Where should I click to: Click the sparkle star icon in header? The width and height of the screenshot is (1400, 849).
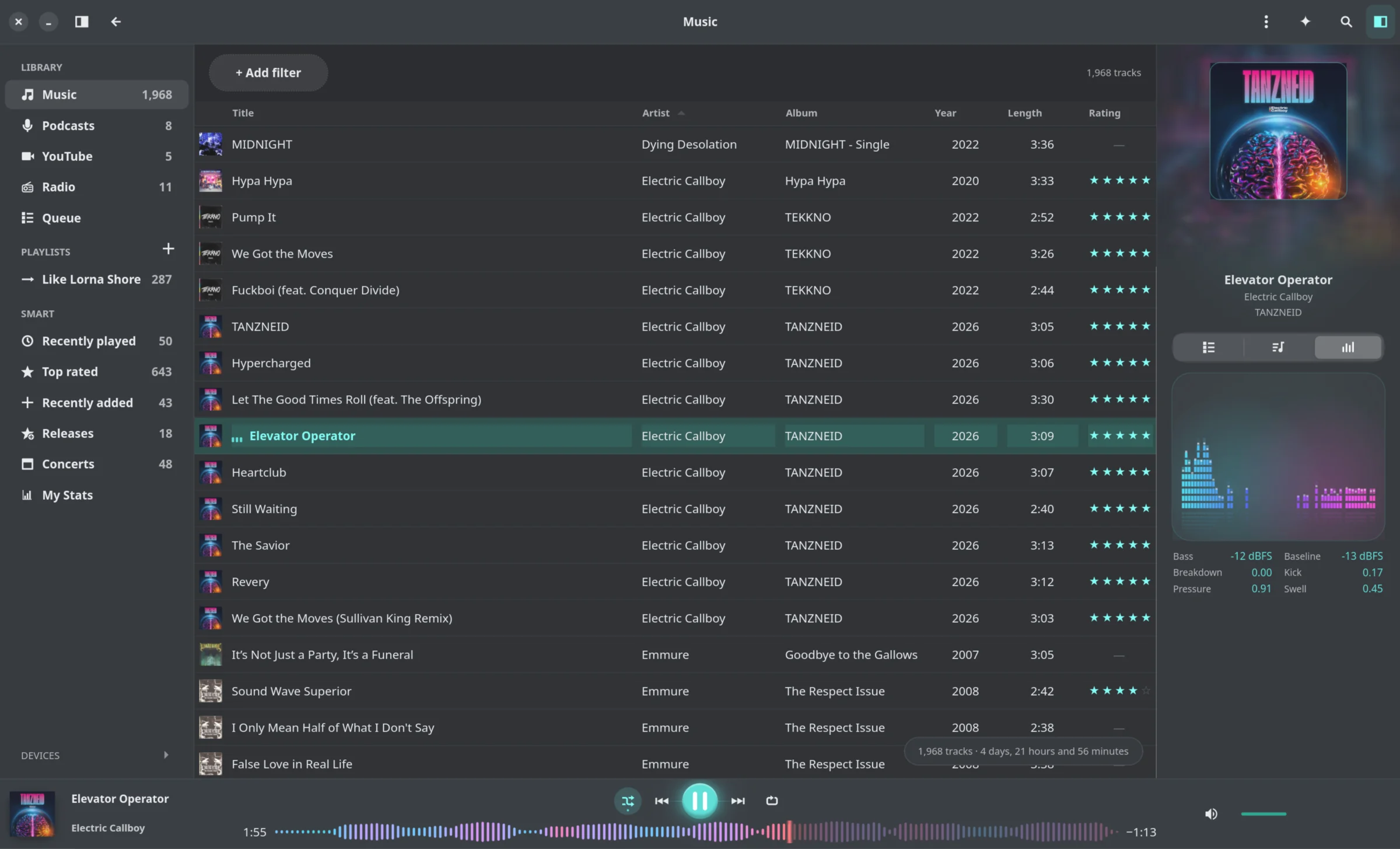1305,22
